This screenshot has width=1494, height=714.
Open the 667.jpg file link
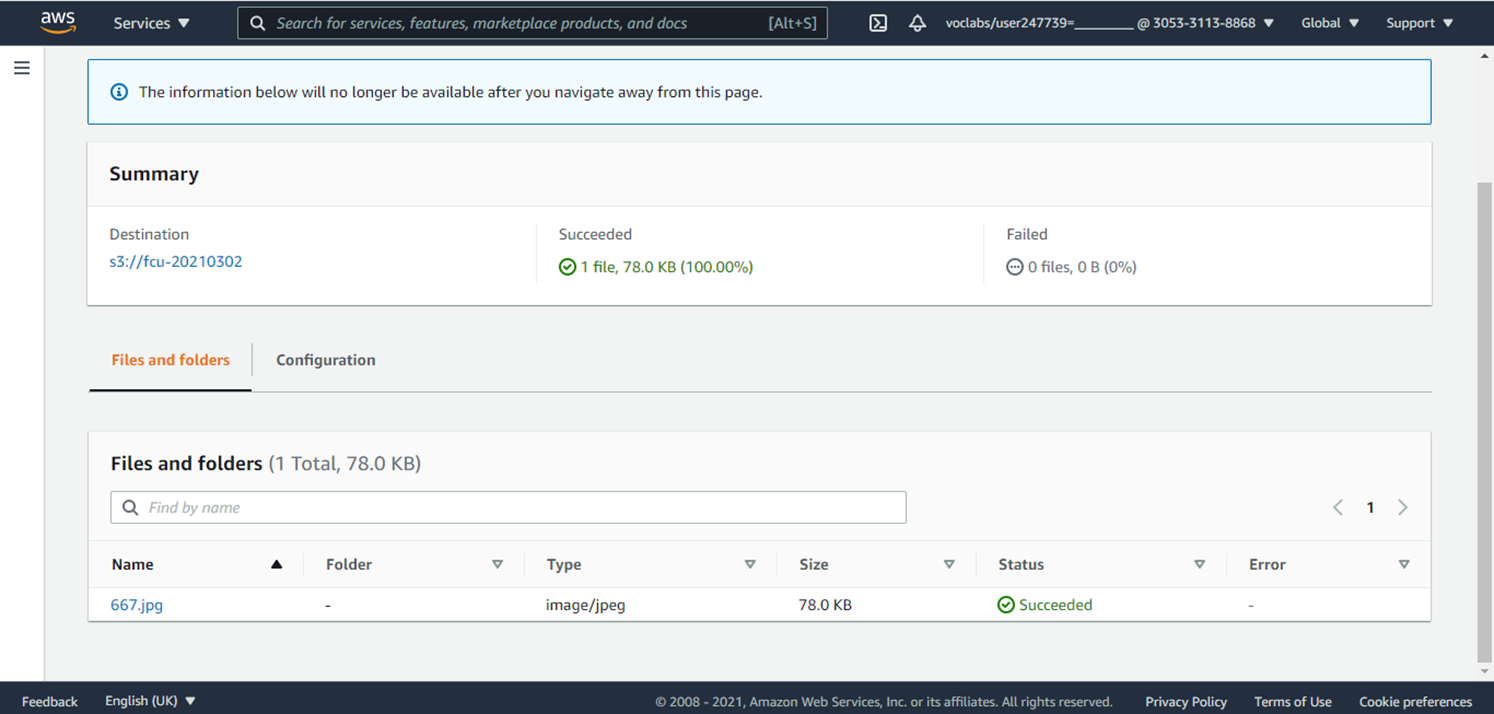point(137,605)
